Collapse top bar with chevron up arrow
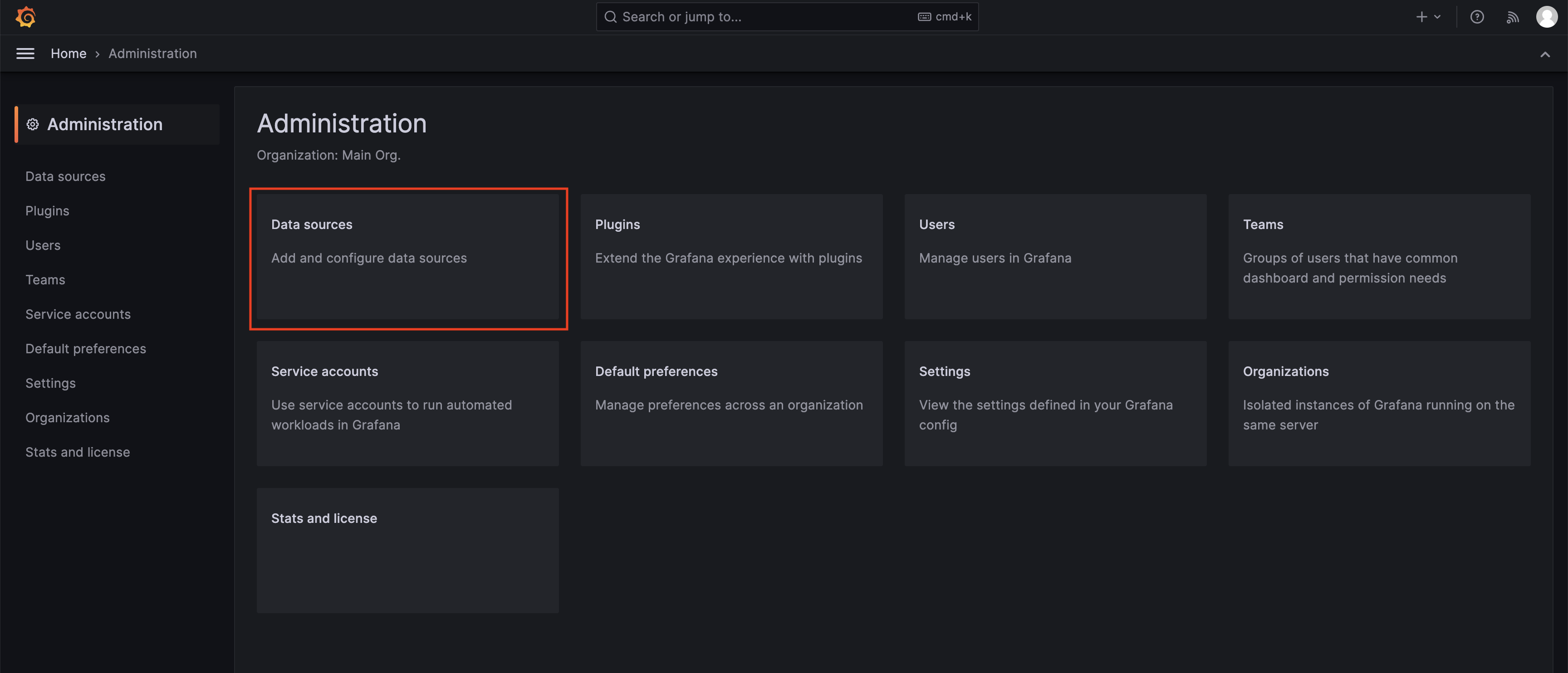This screenshot has height=673, width=1568. (1545, 54)
